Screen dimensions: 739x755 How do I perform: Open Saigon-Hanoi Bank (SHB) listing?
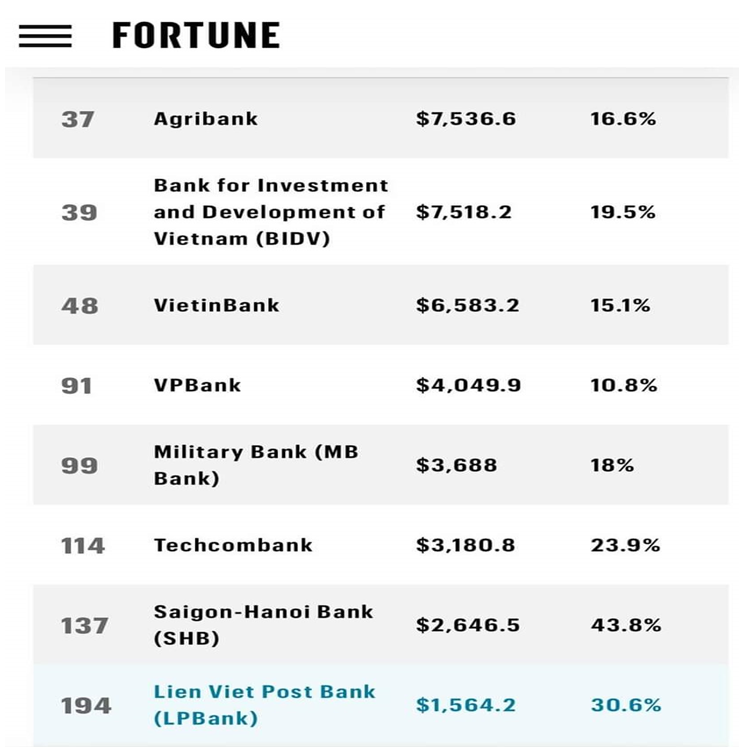[263, 625]
